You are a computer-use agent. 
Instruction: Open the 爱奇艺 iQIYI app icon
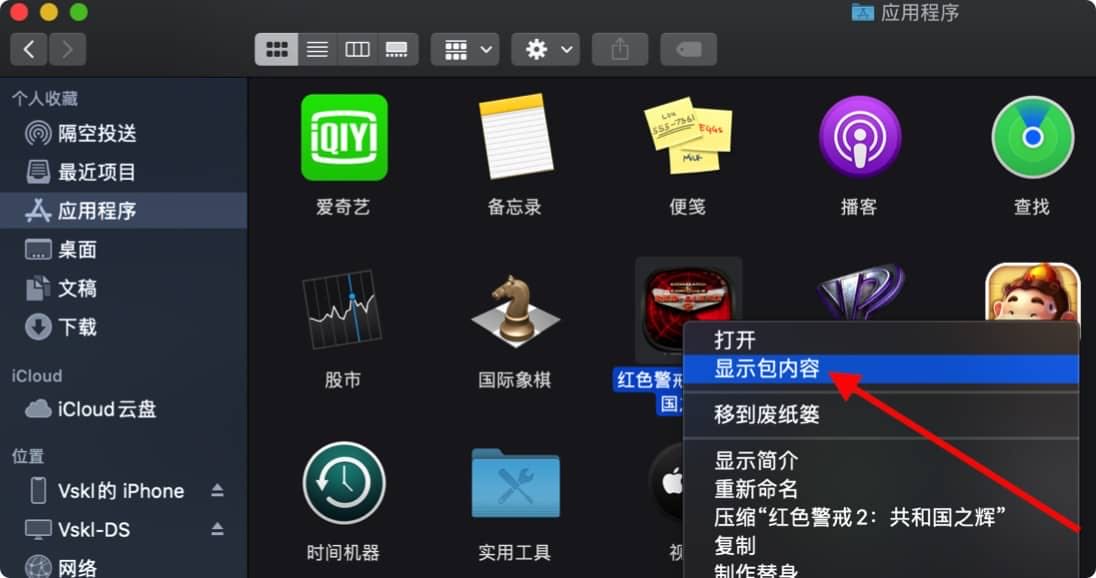344,138
